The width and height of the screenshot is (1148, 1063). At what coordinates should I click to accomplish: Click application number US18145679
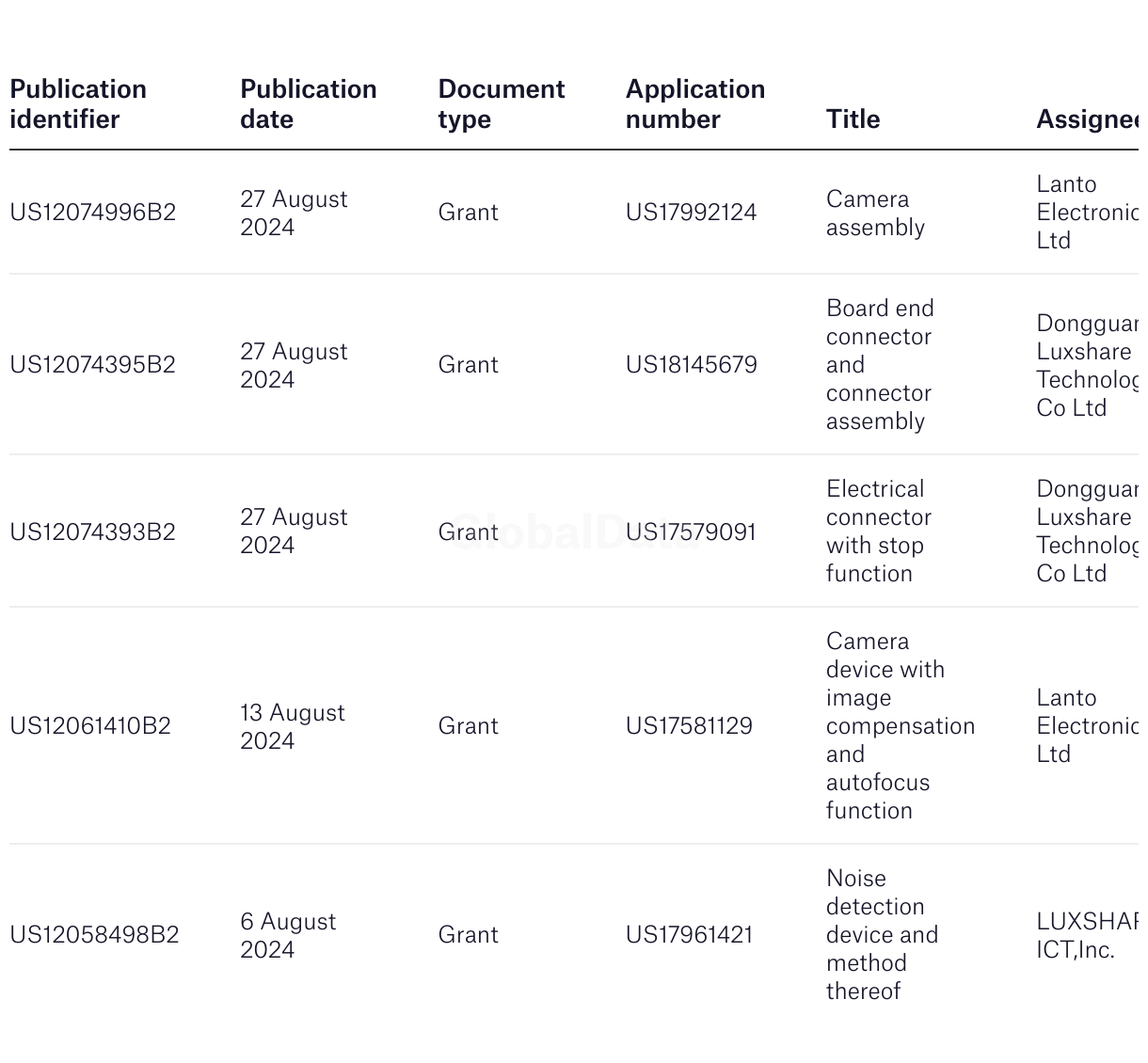[691, 365]
